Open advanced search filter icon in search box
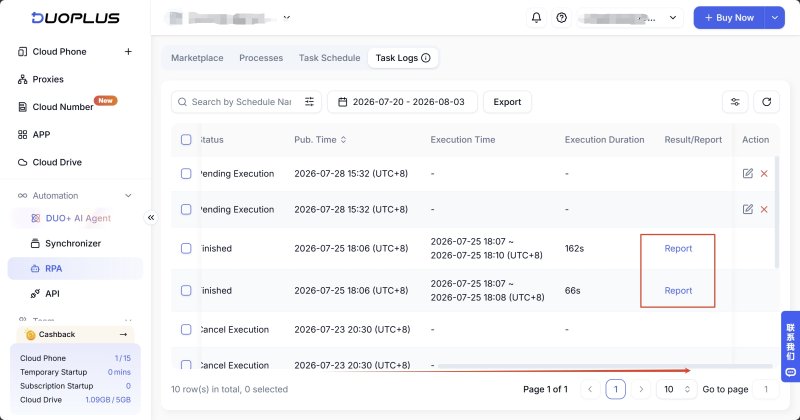Screen dimensions: 800x420 (309, 102)
